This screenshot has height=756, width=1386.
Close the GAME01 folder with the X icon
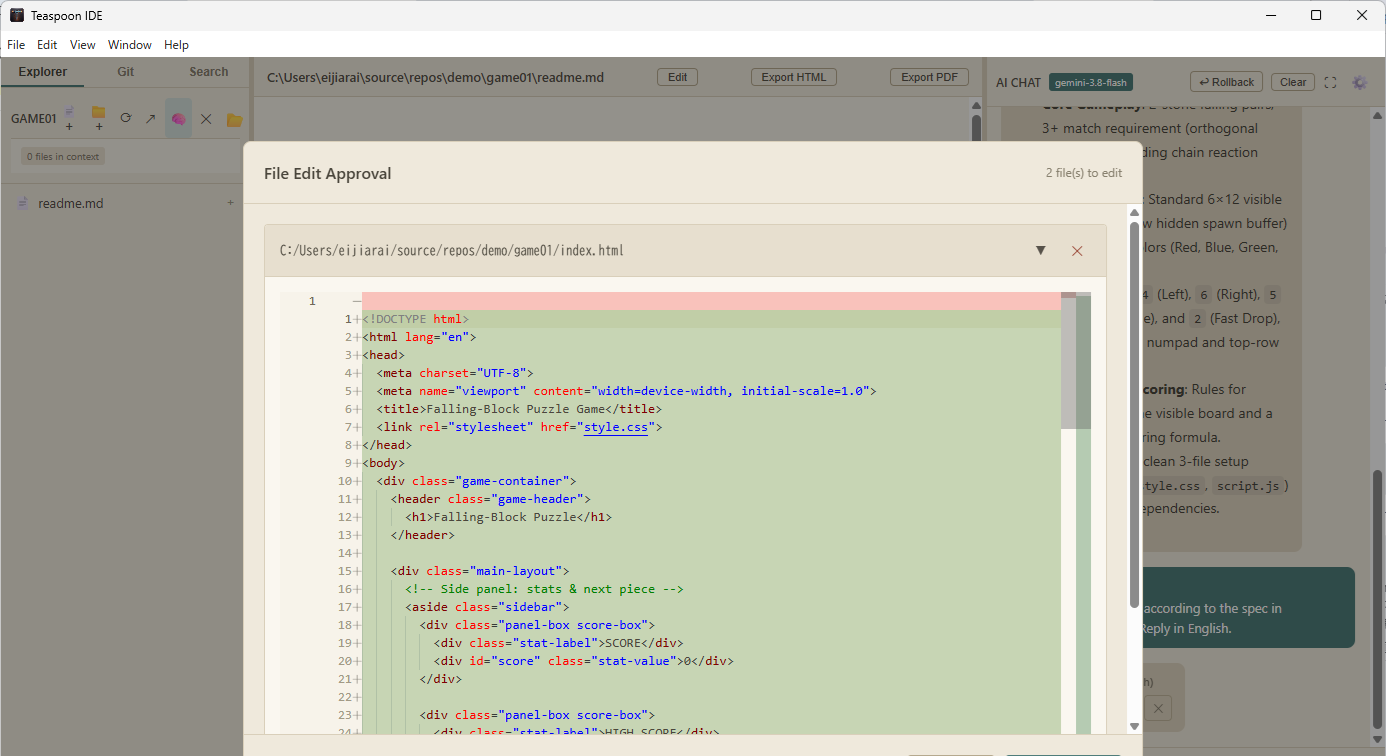click(206, 118)
